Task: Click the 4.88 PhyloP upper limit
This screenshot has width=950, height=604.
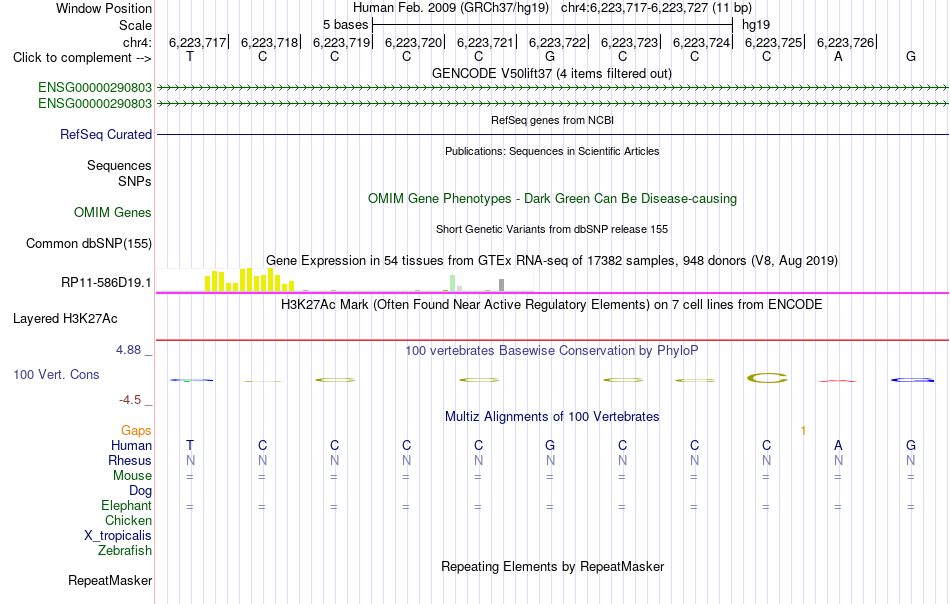Action: (128, 350)
